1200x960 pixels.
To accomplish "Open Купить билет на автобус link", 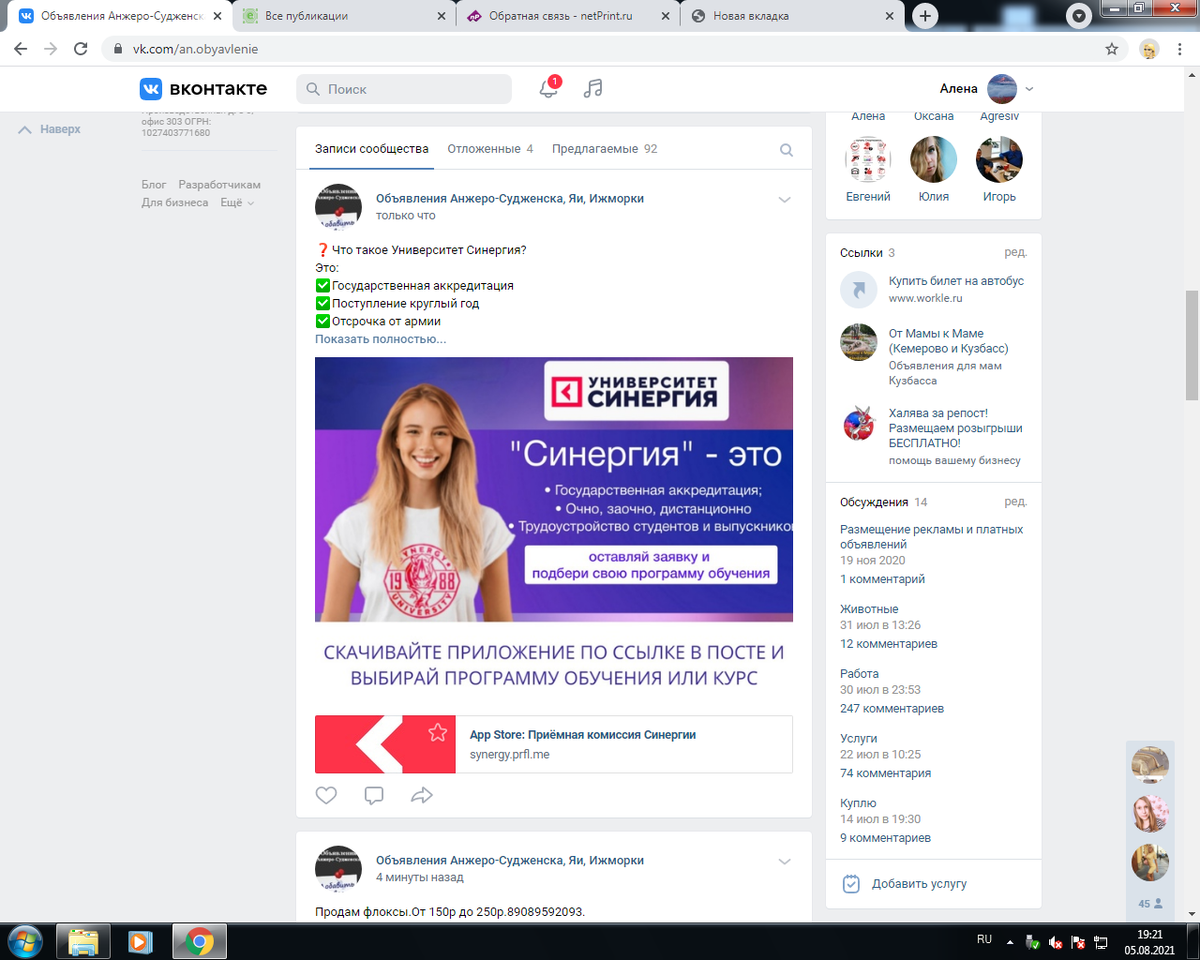I will [x=956, y=281].
